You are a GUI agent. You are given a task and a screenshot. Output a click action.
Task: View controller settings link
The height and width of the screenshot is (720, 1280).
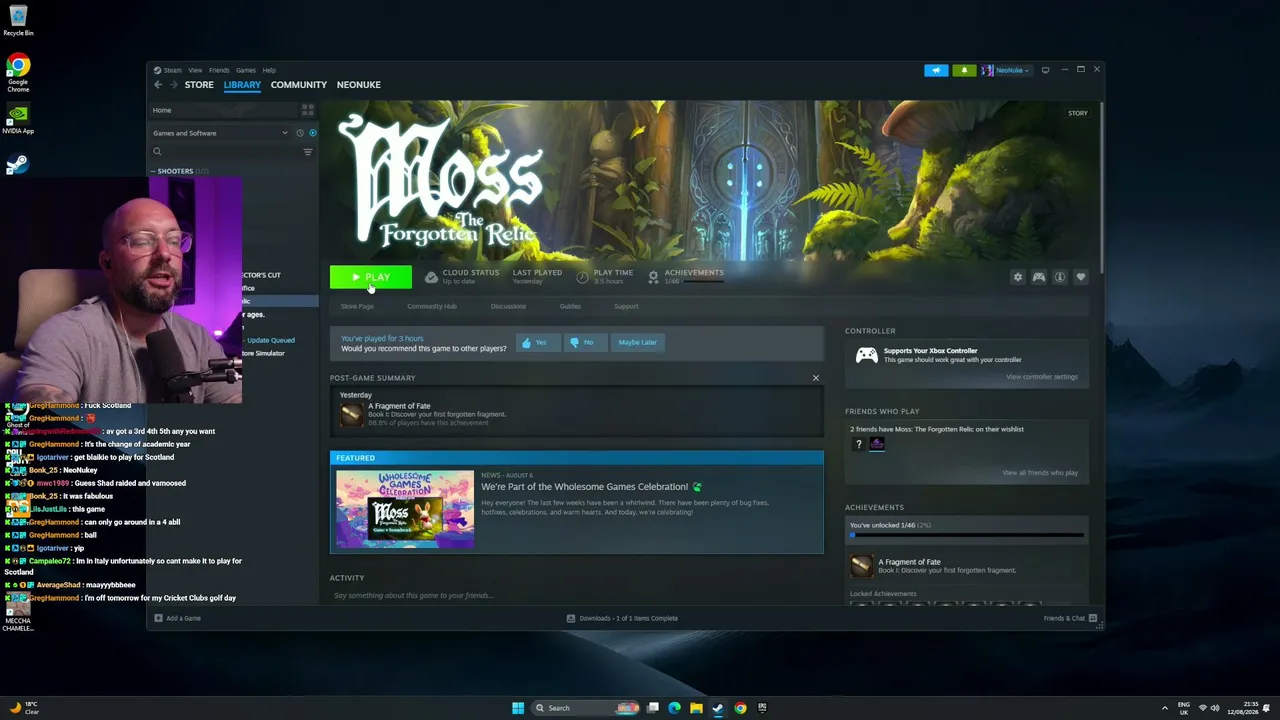tap(1042, 377)
